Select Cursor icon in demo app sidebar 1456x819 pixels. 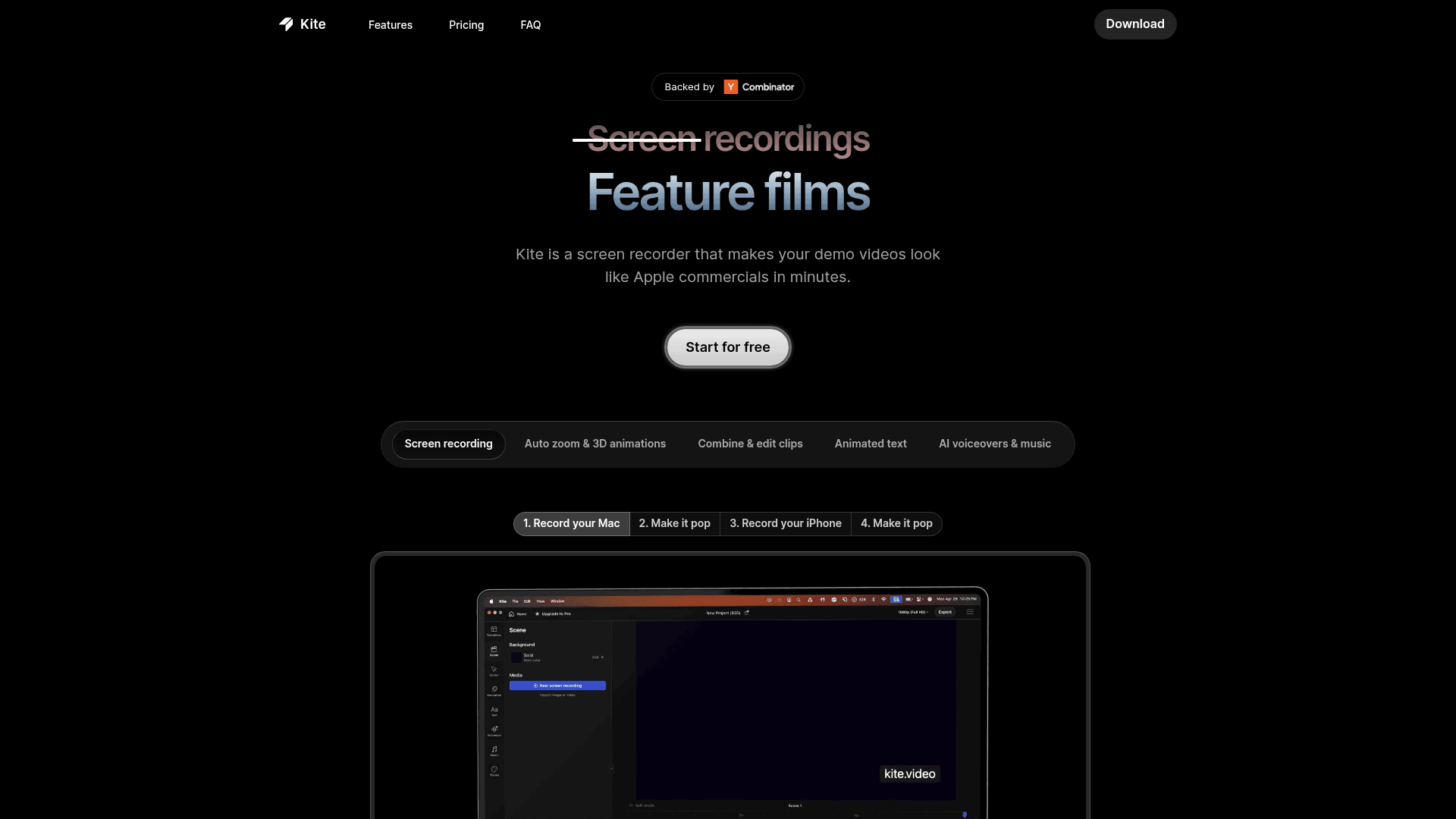click(494, 671)
